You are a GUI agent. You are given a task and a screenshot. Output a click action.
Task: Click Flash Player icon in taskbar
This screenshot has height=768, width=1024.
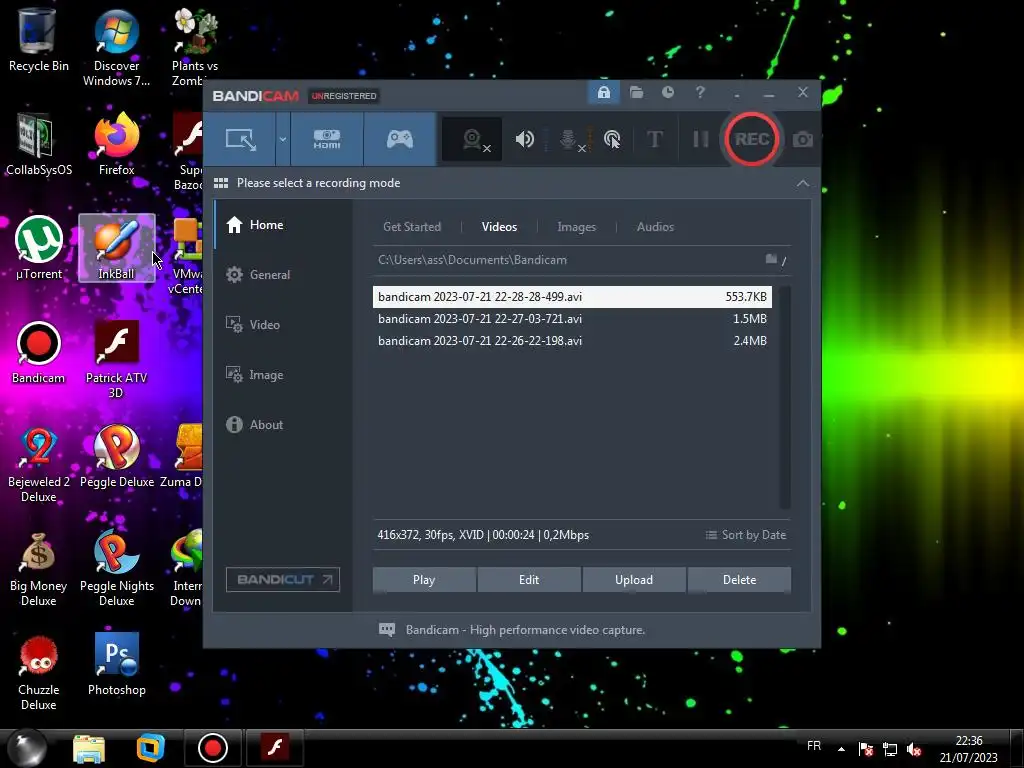pyautogui.click(x=275, y=748)
